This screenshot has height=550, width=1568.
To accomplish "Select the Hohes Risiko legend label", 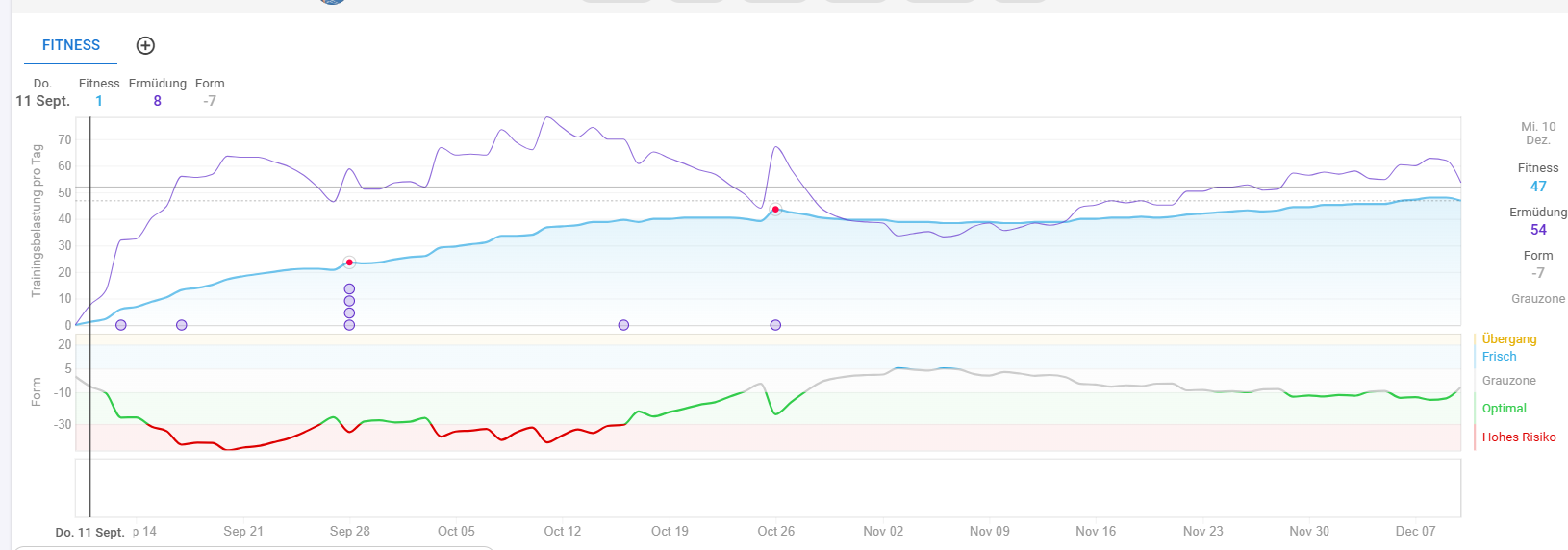I will (1518, 437).
